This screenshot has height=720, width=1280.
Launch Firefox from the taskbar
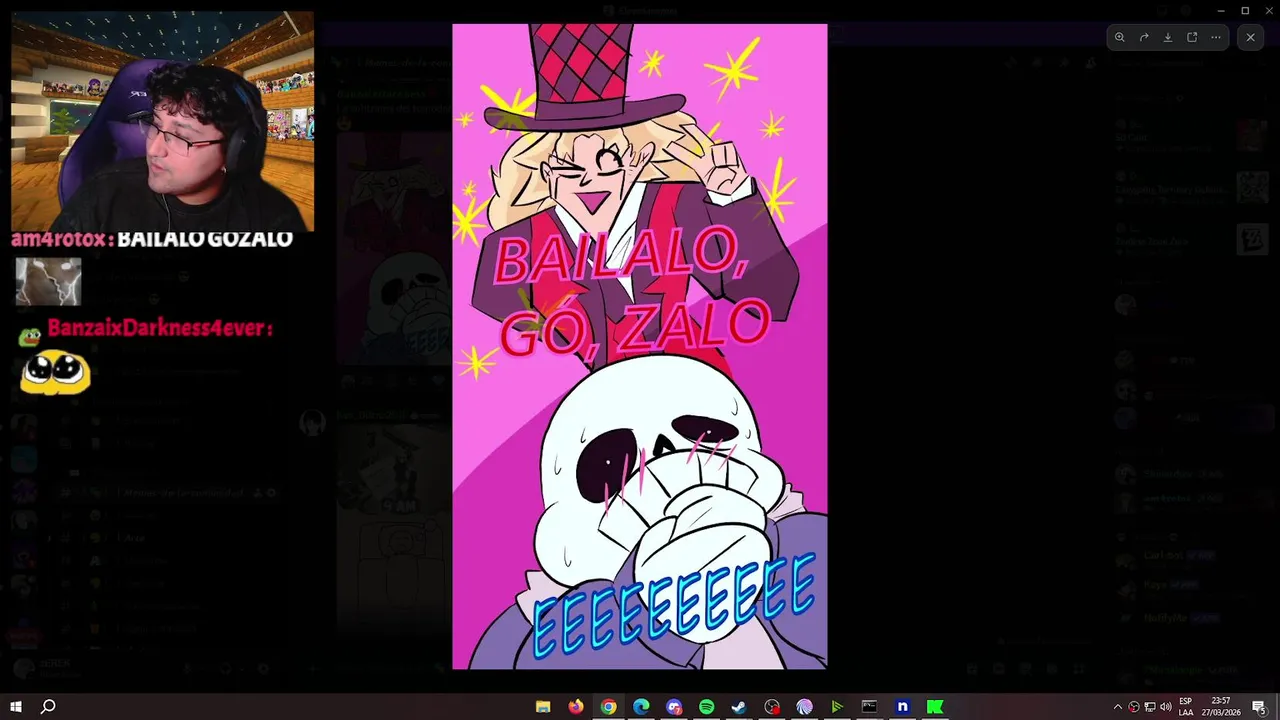point(576,707)
